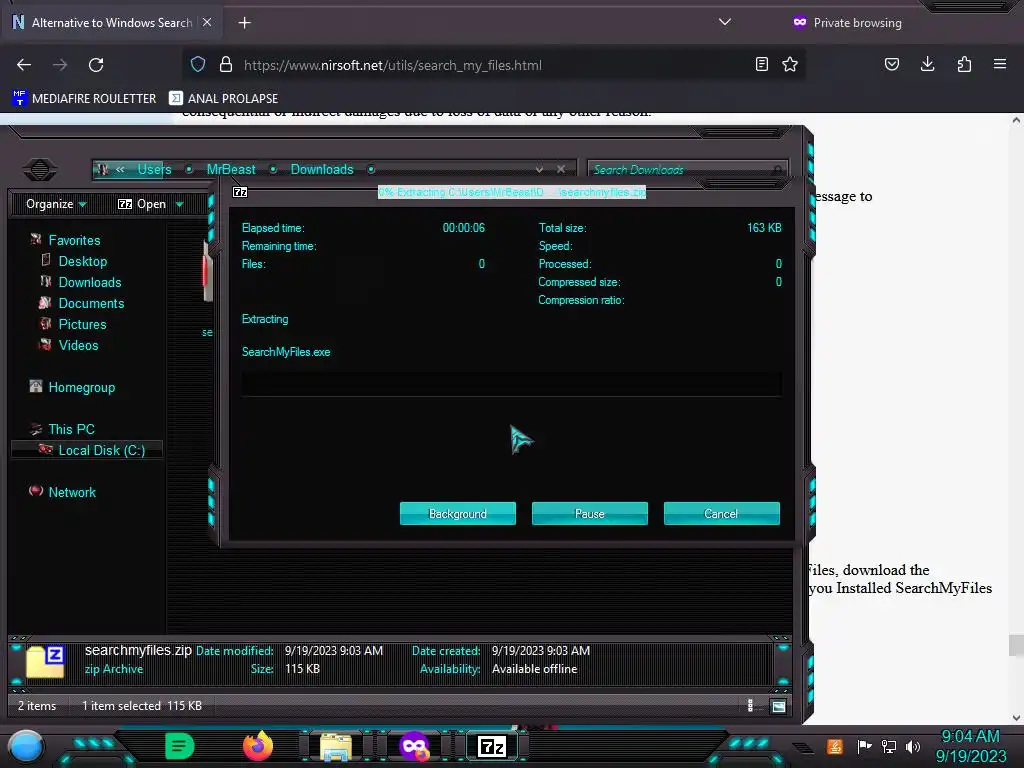Click Downloads in Explorer breadcrumb
1024x768 pixels.
click(x=321, y=169)
